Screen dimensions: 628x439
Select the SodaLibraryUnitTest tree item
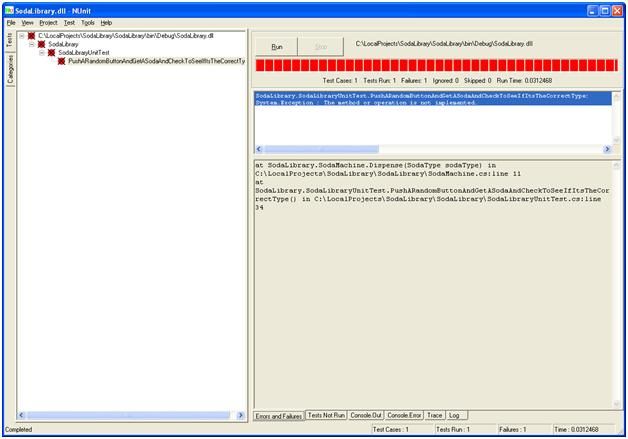click(84, 53)
